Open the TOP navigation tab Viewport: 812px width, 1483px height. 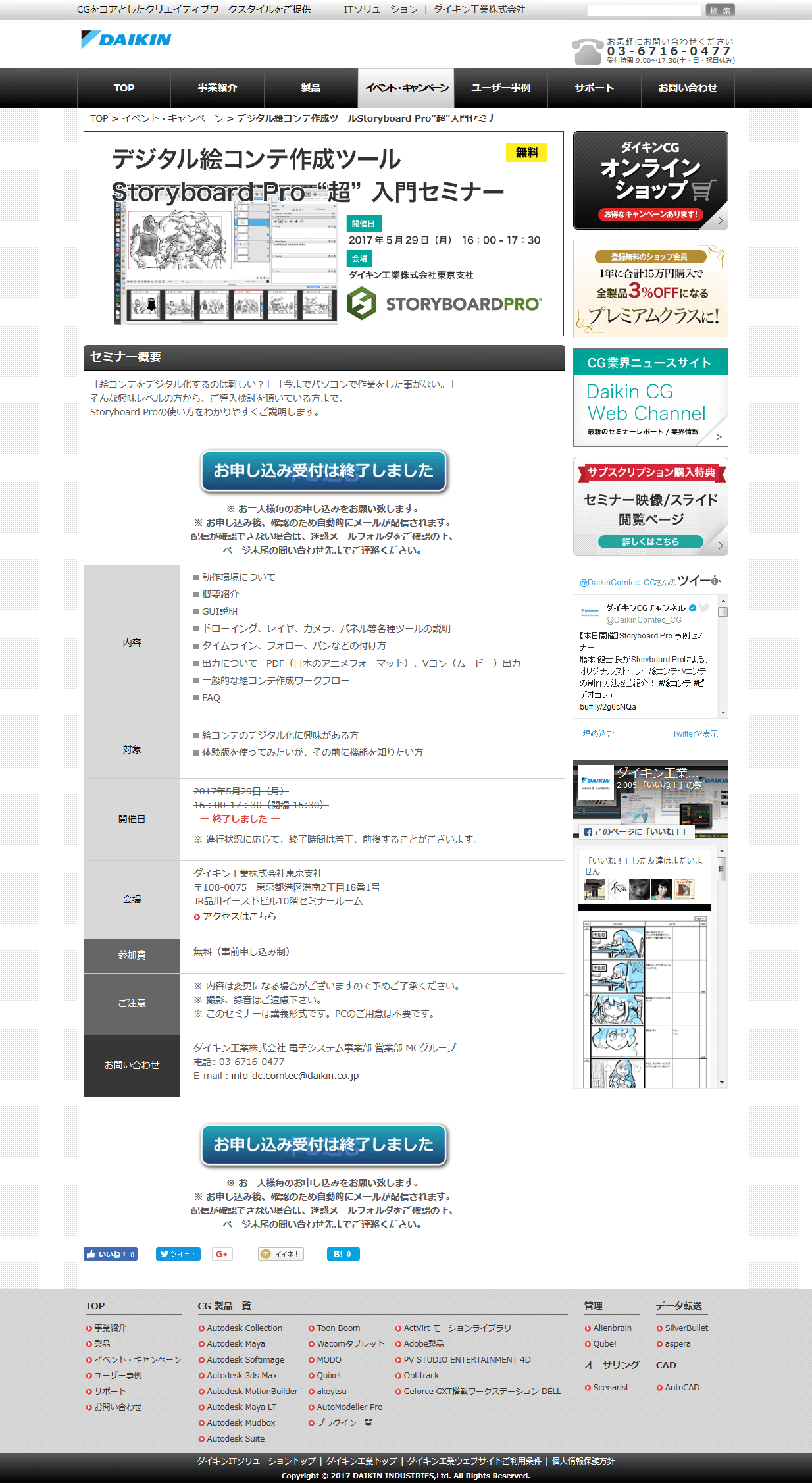click(x=124, y=88)
